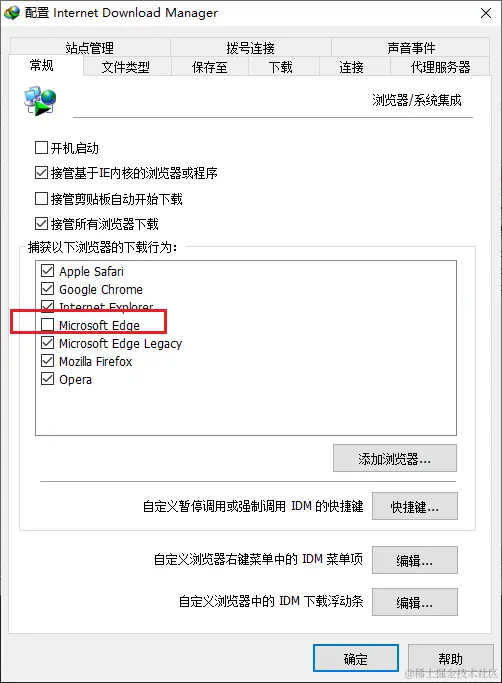
Task: Click the IDM globe icon in title bar
Action: (x=12, y=13)
